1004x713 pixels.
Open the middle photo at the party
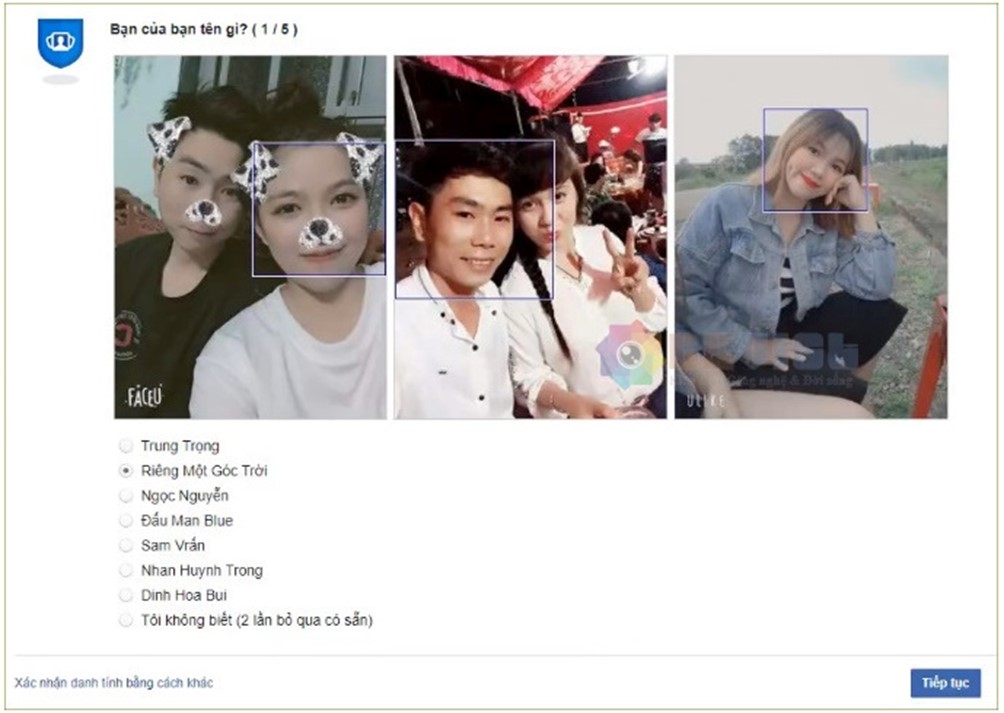tap(530, 237)
